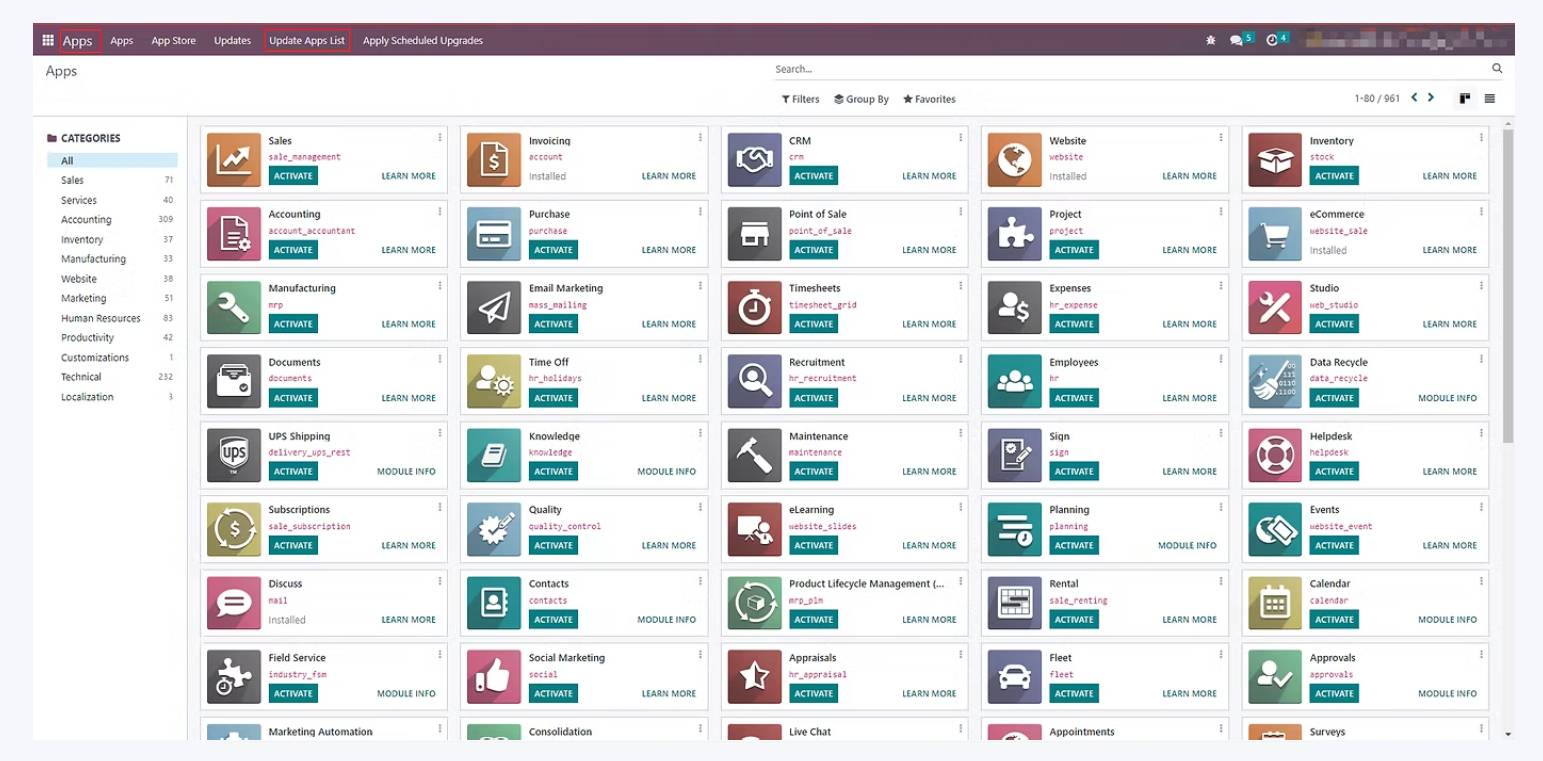Click Update Apps List menu item
The height and width of the screenshot is (761, 1543).
[x=307, y=41]
